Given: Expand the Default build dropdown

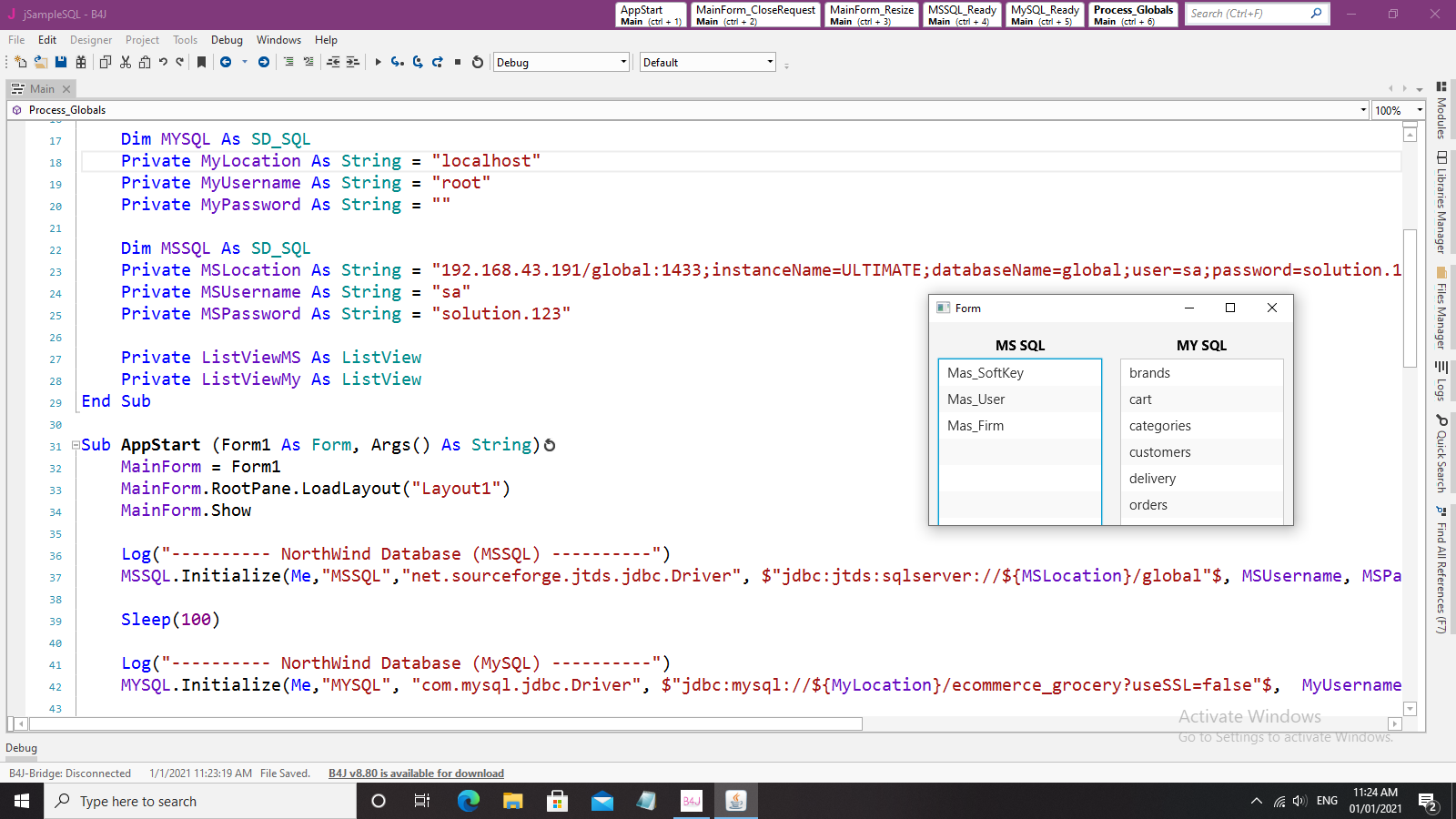Looking at the screenshot, I should coord(708,62).
